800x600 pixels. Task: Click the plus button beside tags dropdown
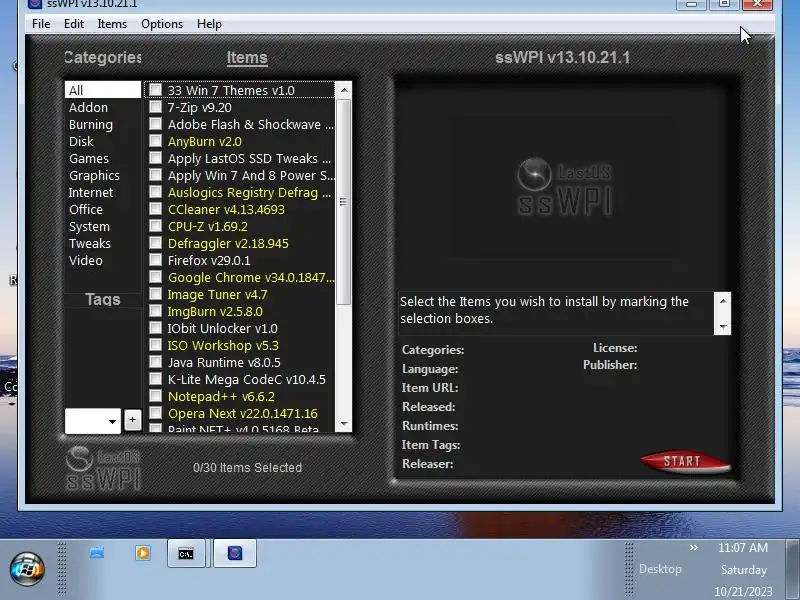tap(132, 420)
